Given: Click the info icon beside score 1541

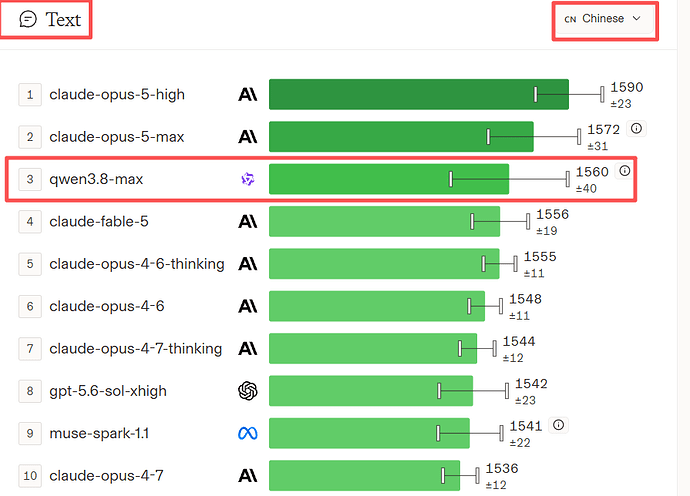Looking at the screenshot, I should coord(558,425).
